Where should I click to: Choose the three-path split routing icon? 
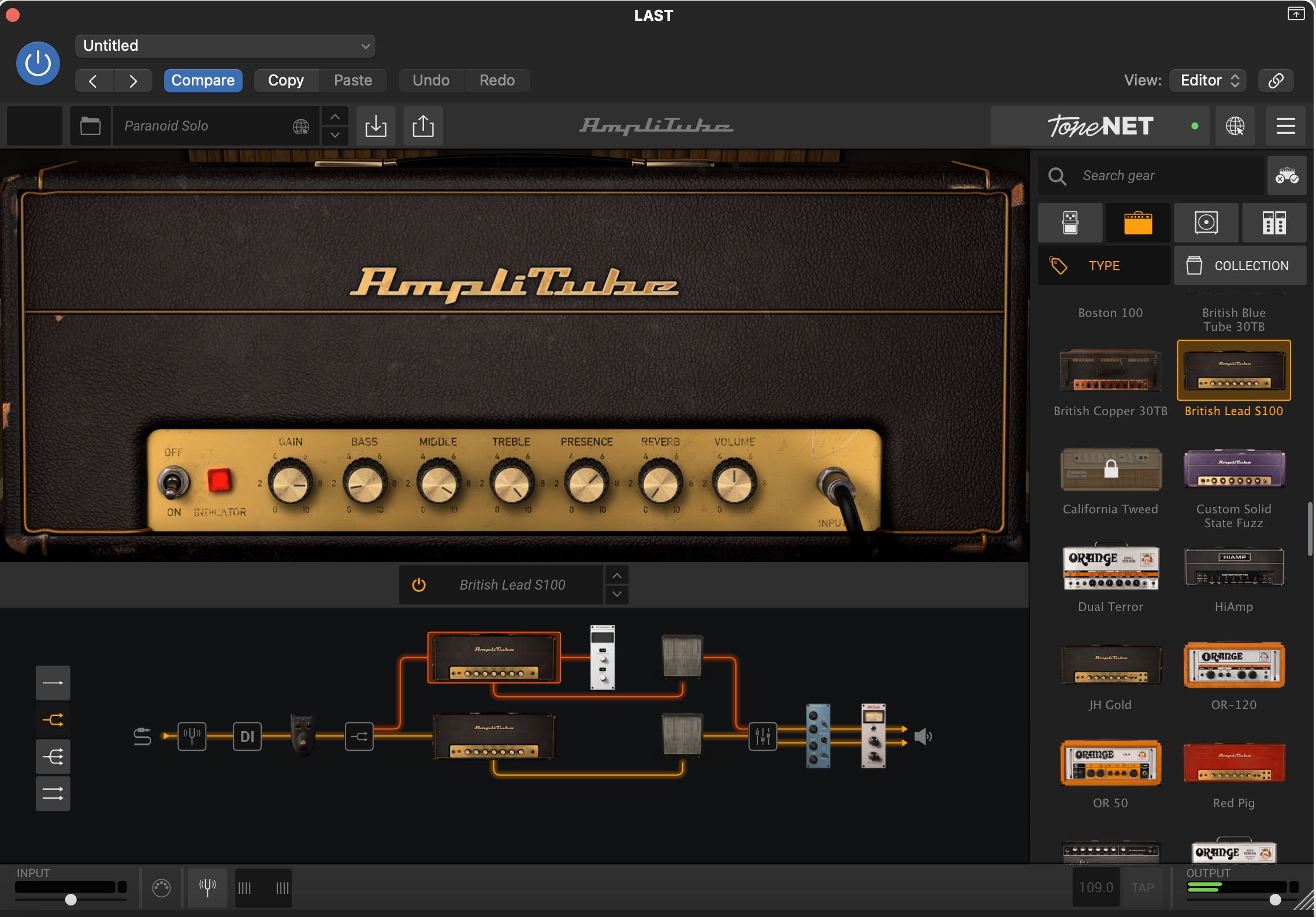click(x=53, y=757)
